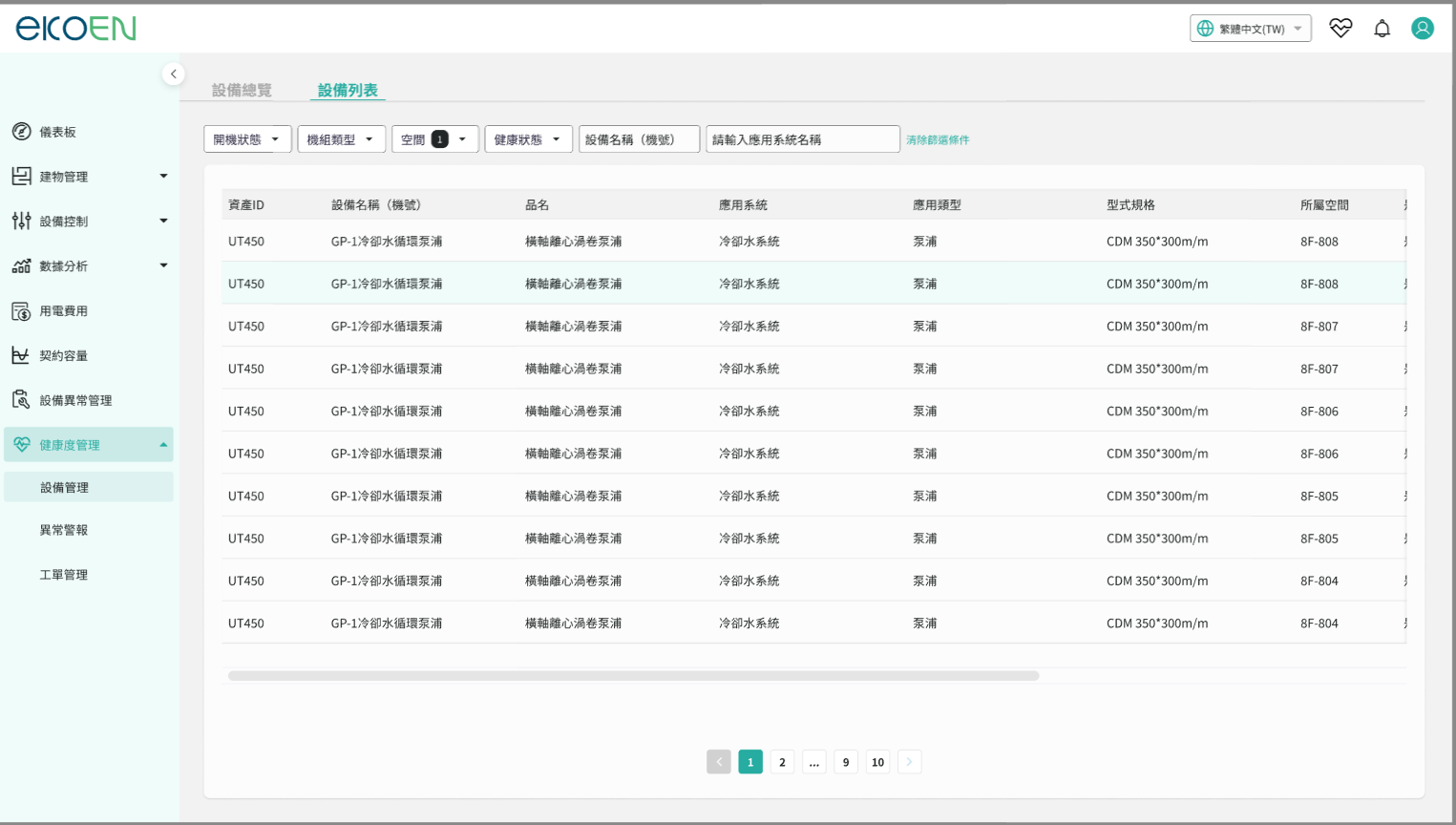
Task: Click the horizontal table scrollbar
Action: coord(633,676)
